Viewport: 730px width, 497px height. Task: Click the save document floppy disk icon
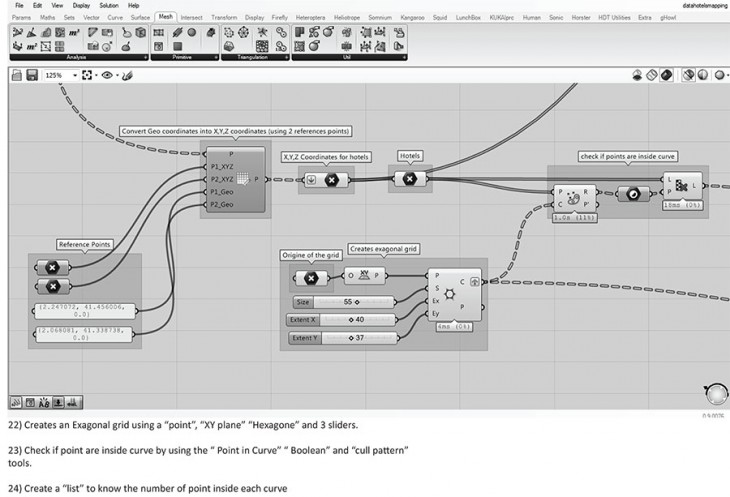pos(32,75)
